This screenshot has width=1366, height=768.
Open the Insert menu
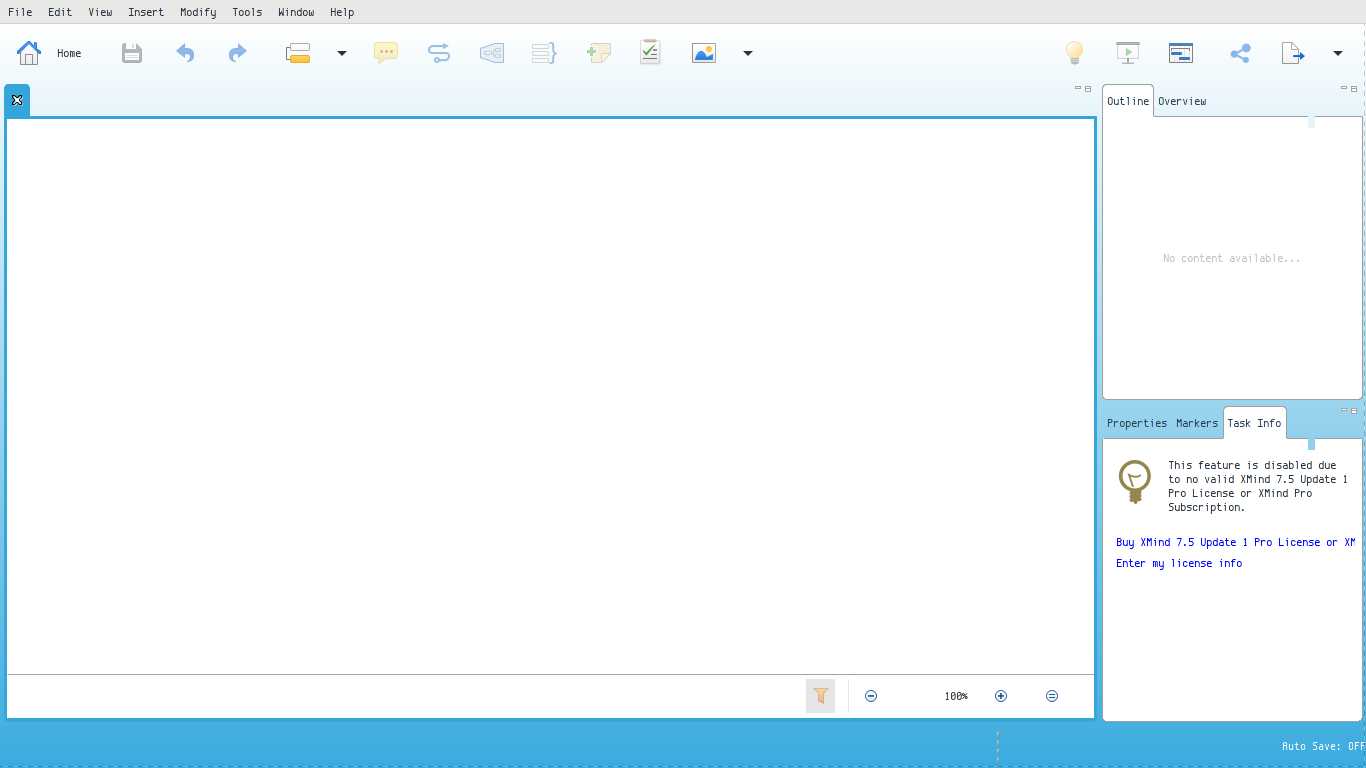(146, 12)
